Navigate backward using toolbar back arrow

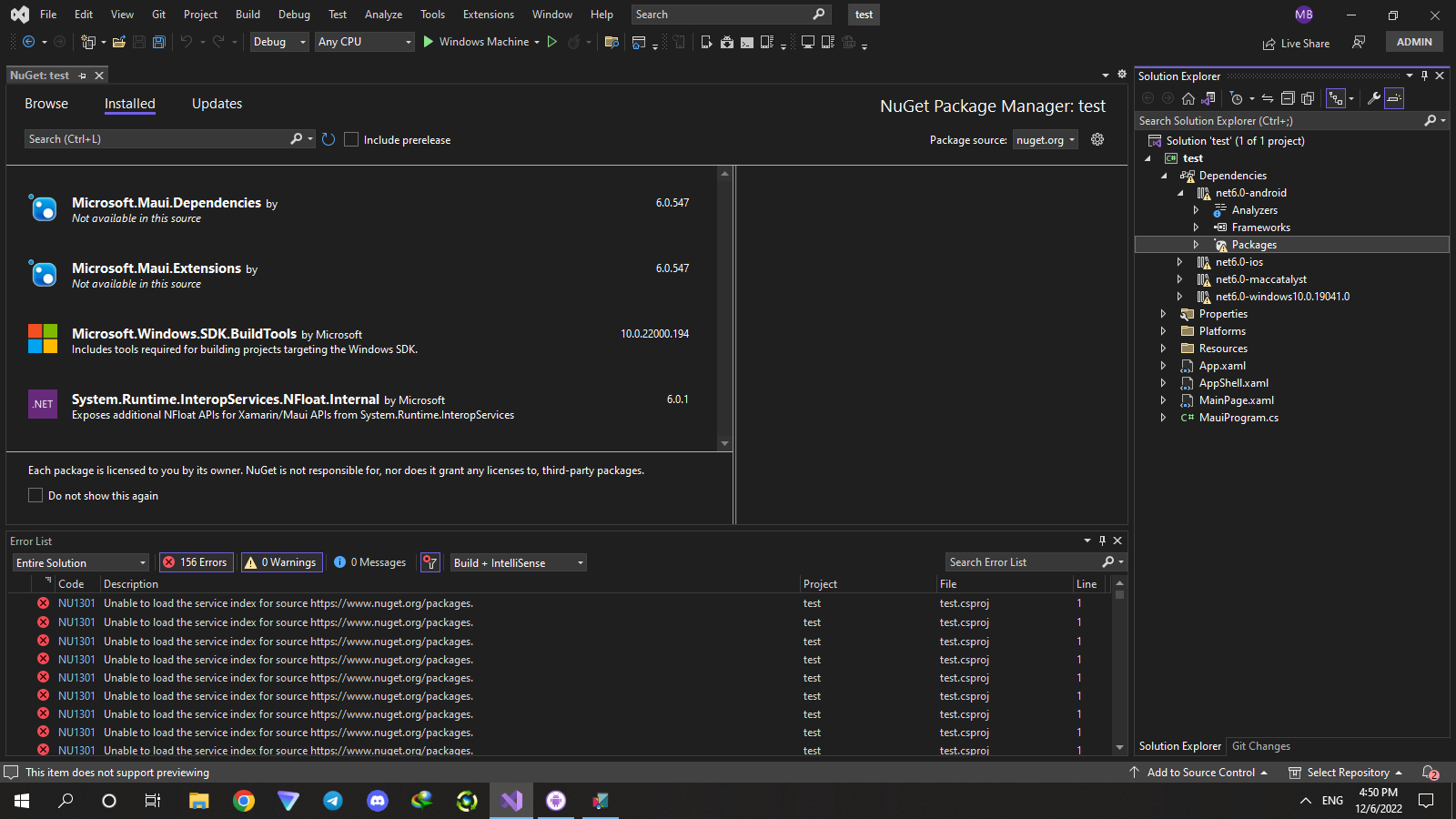[x=28, y=42]
